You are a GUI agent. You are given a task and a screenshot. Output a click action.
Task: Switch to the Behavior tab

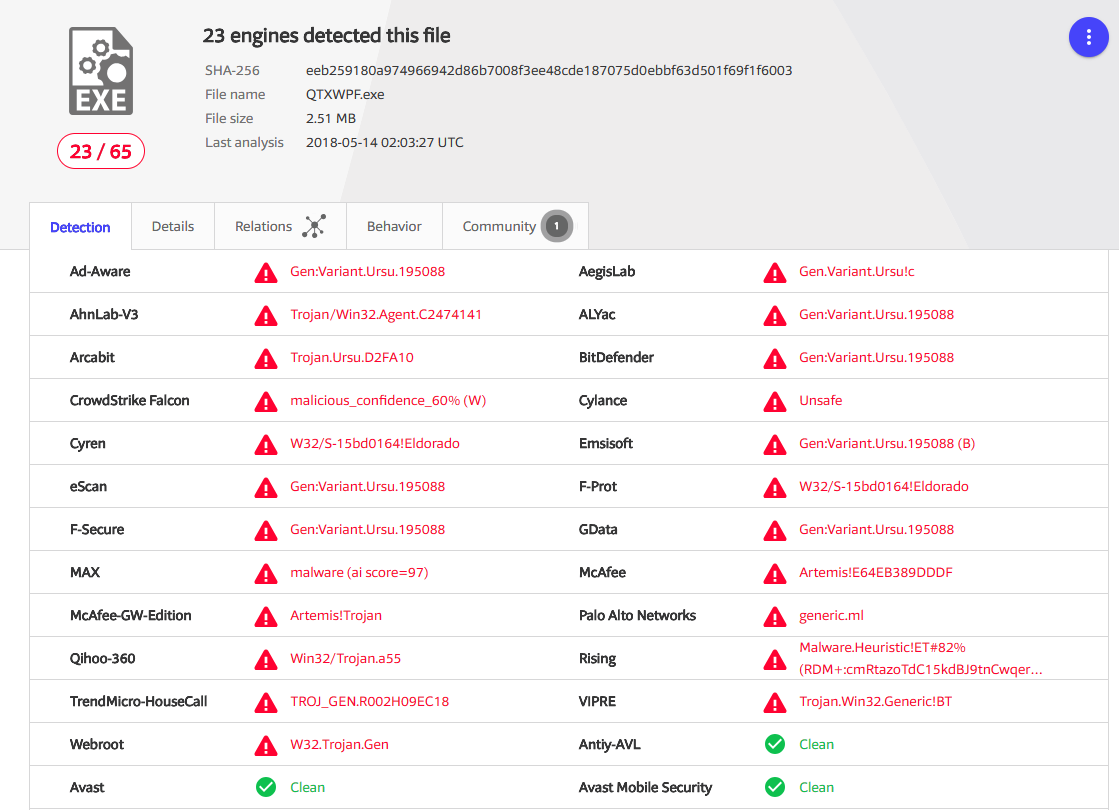(x=394, y=226)
